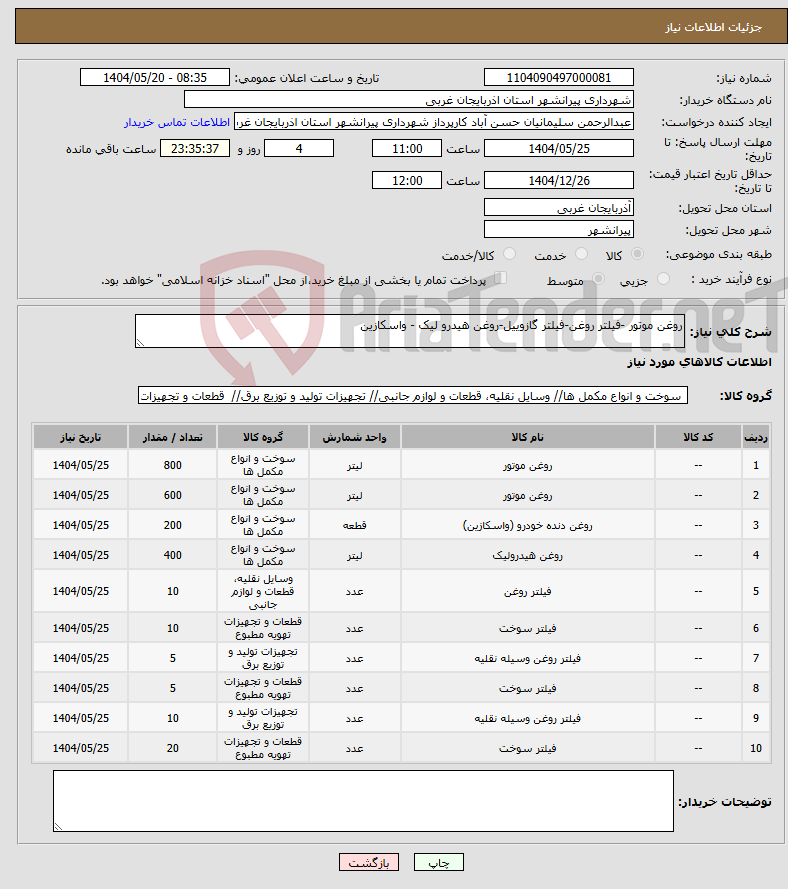Viewport: 788px width, 889px height.
Task: Click the گروه کالا column header
Action: 263,437
